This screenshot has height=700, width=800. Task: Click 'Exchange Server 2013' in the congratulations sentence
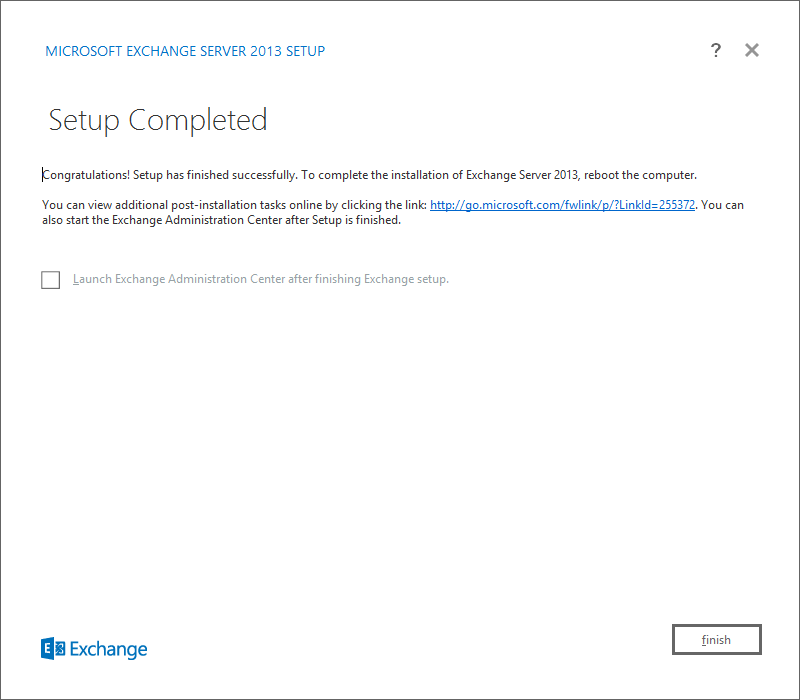523,175
